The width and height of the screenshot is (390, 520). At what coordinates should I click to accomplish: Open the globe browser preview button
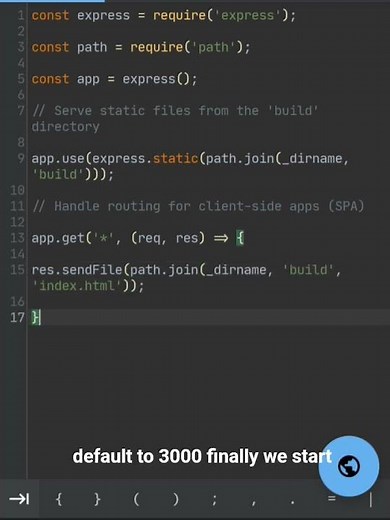click(349, 466)
